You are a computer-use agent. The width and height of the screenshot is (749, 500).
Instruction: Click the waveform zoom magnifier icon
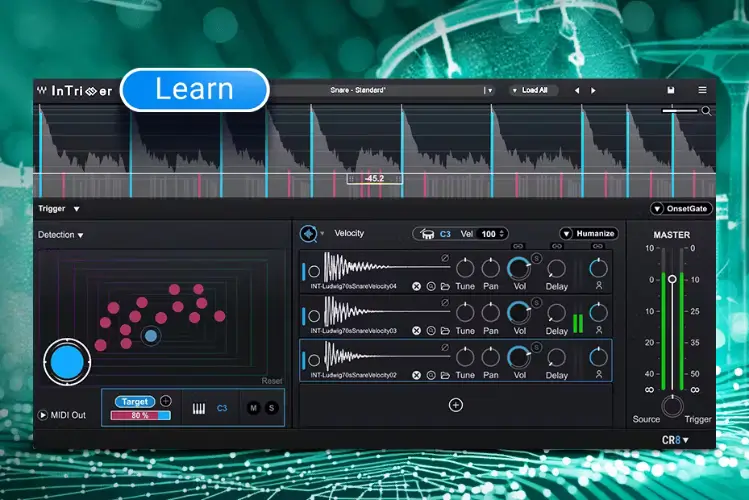706,111
